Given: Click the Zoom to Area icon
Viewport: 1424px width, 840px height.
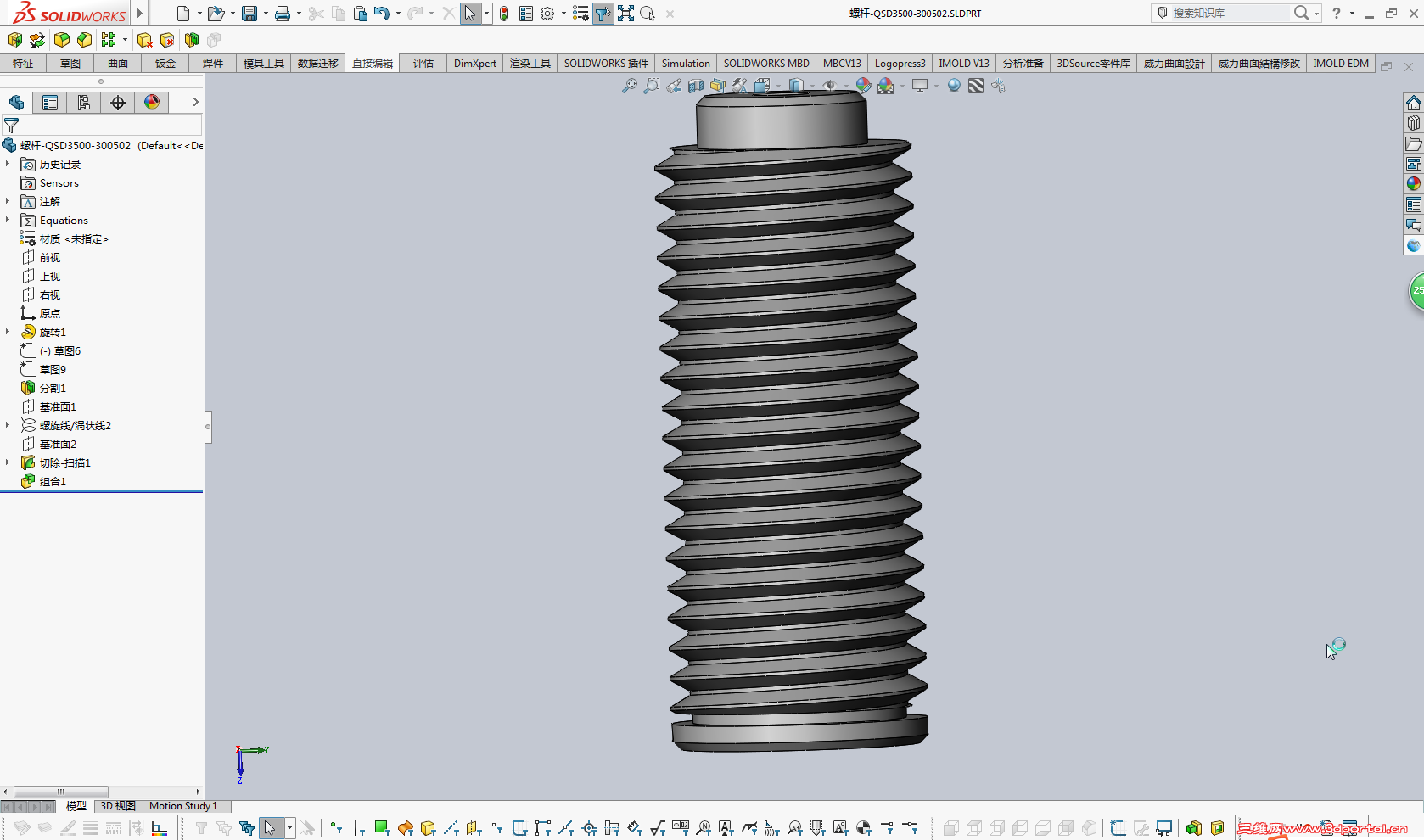Looking at the screenshot, I should (651, 86).
